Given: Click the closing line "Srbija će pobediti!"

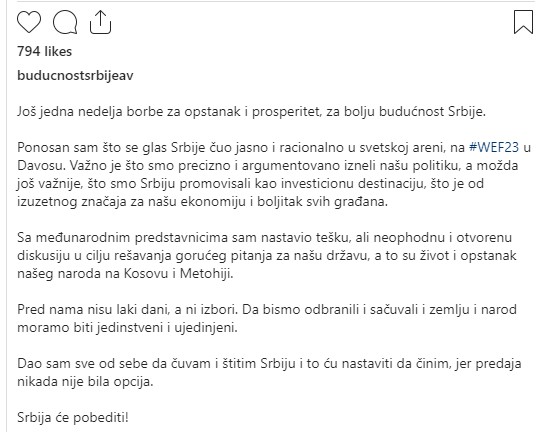Looking at the screenshot, I should (73, 417).
